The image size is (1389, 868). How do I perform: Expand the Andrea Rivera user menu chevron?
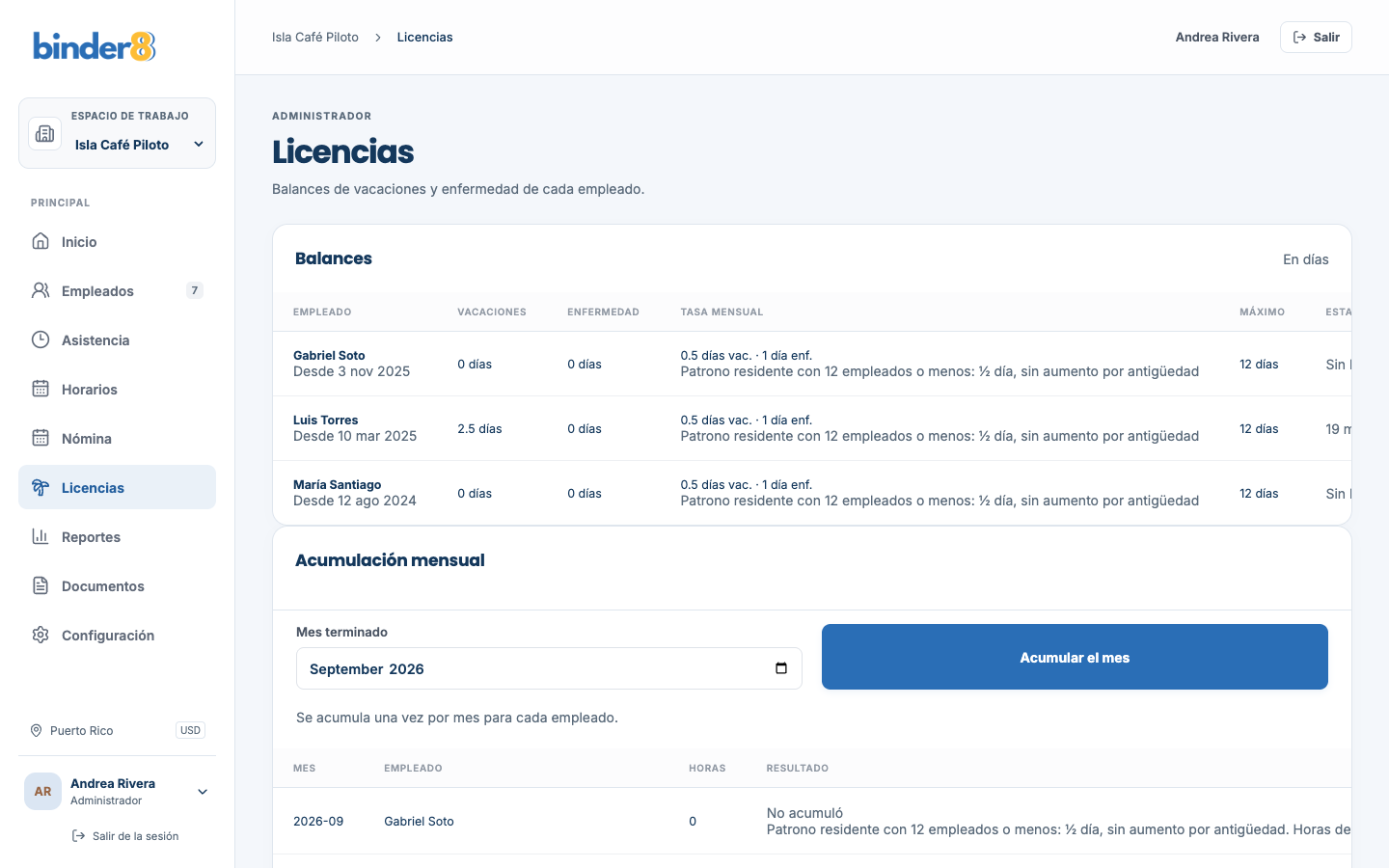(x=203, y=792)
